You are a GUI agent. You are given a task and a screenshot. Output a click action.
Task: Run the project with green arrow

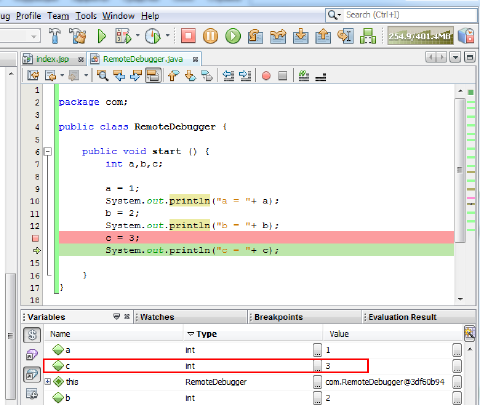click(x=102, y=36)
